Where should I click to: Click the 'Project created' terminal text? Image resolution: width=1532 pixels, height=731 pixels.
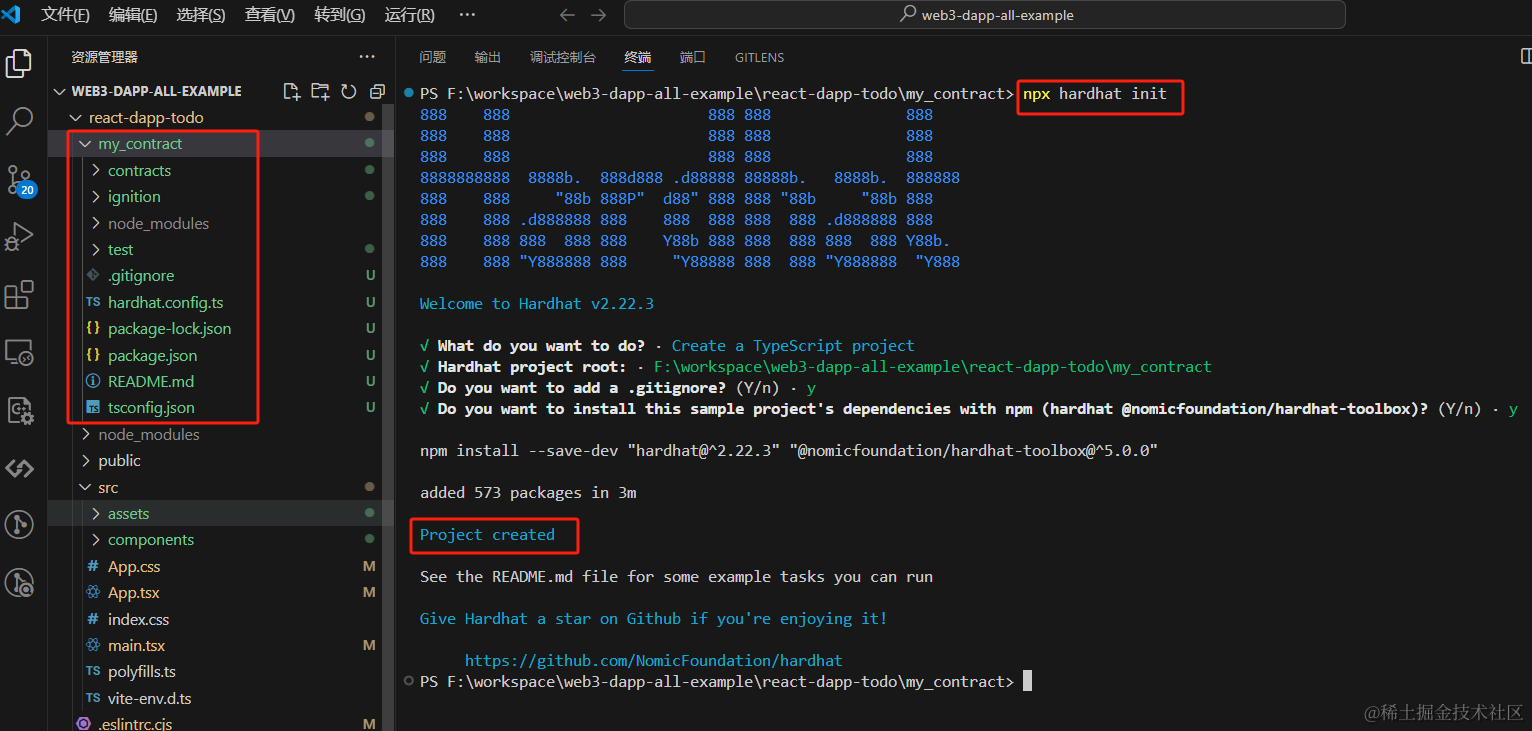point(487,535)
